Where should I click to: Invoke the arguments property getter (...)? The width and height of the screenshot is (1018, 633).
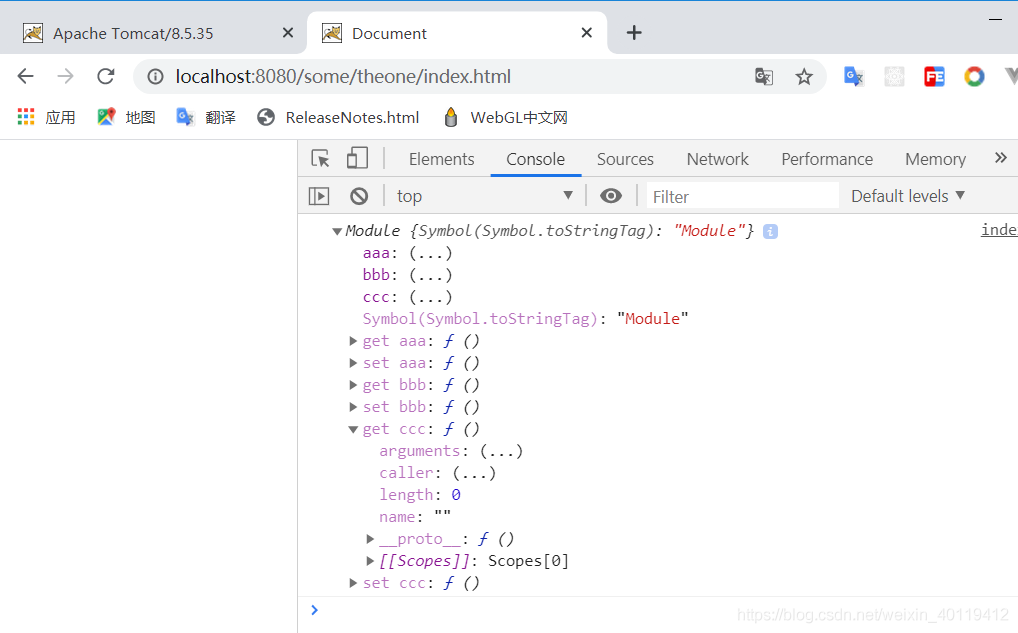[501, 451]
